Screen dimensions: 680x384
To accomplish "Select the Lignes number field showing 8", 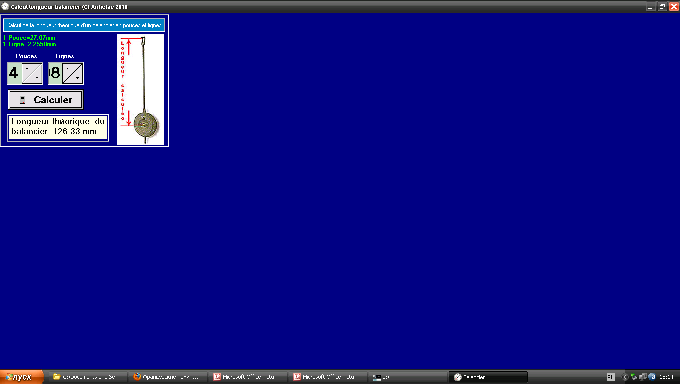I will coord(55,73).
